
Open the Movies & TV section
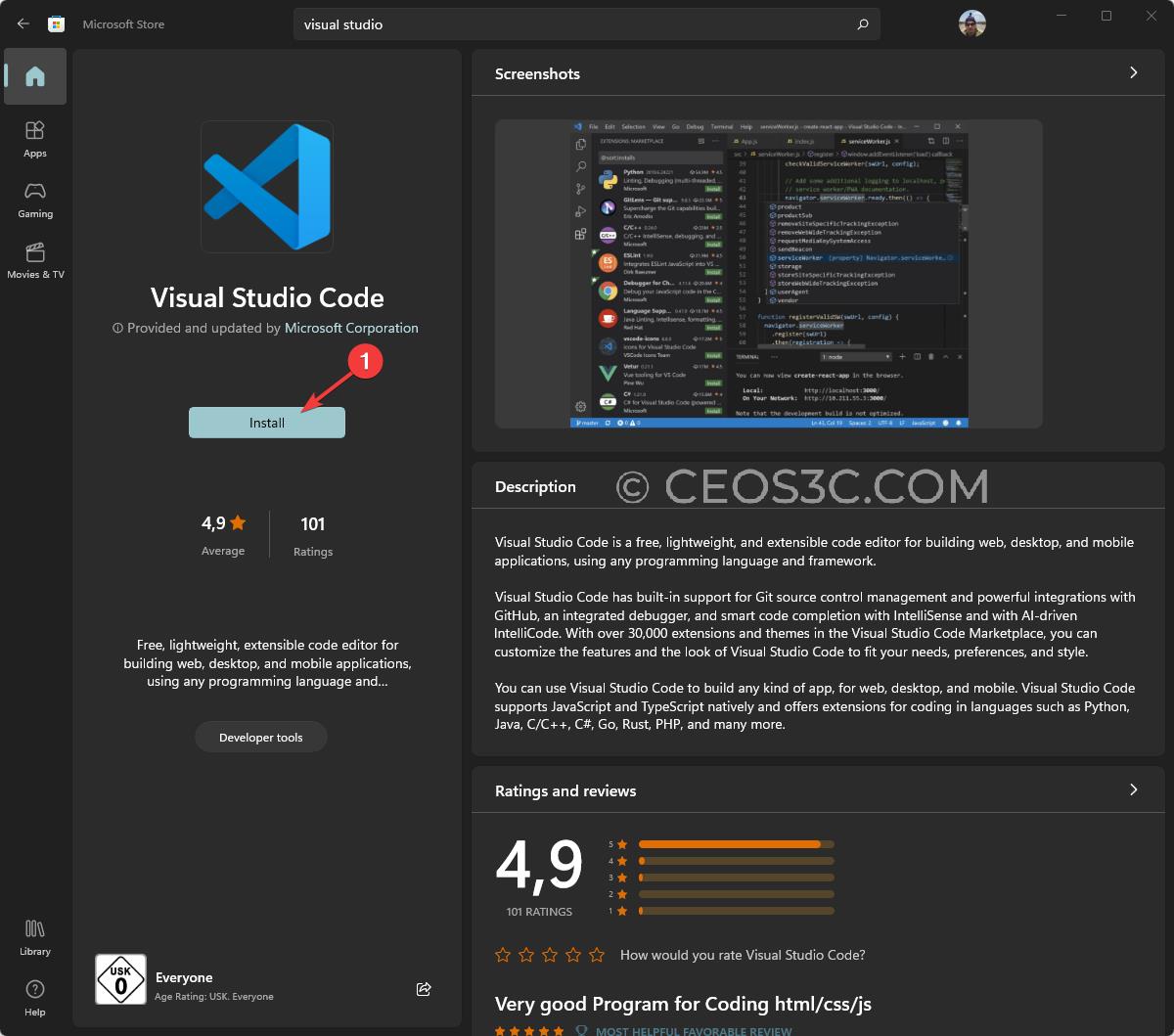[35, 260]
